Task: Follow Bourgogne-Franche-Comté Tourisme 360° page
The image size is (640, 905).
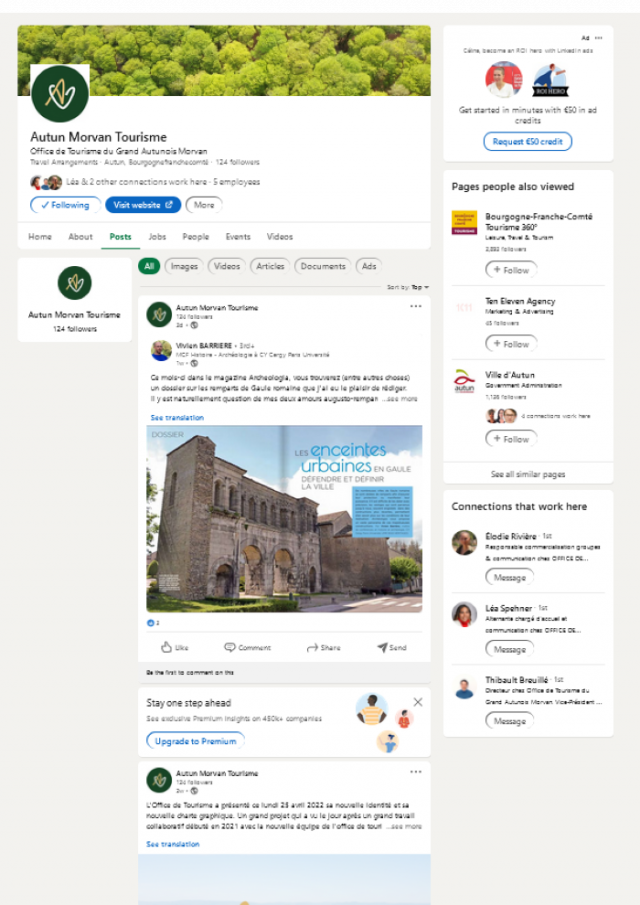Action: point(511,270)
